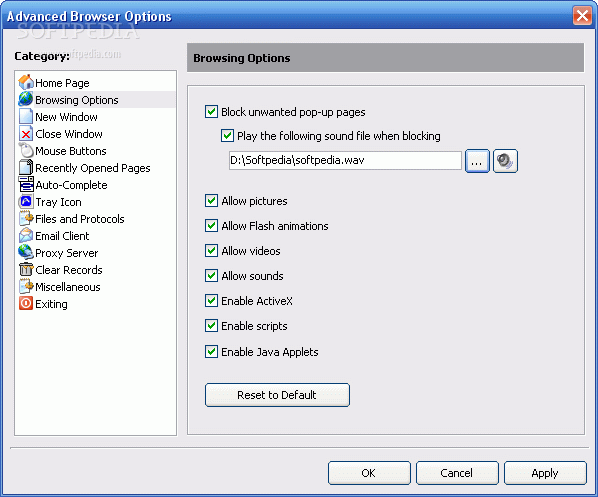Click the Exiting power icon

pos(26,303)
